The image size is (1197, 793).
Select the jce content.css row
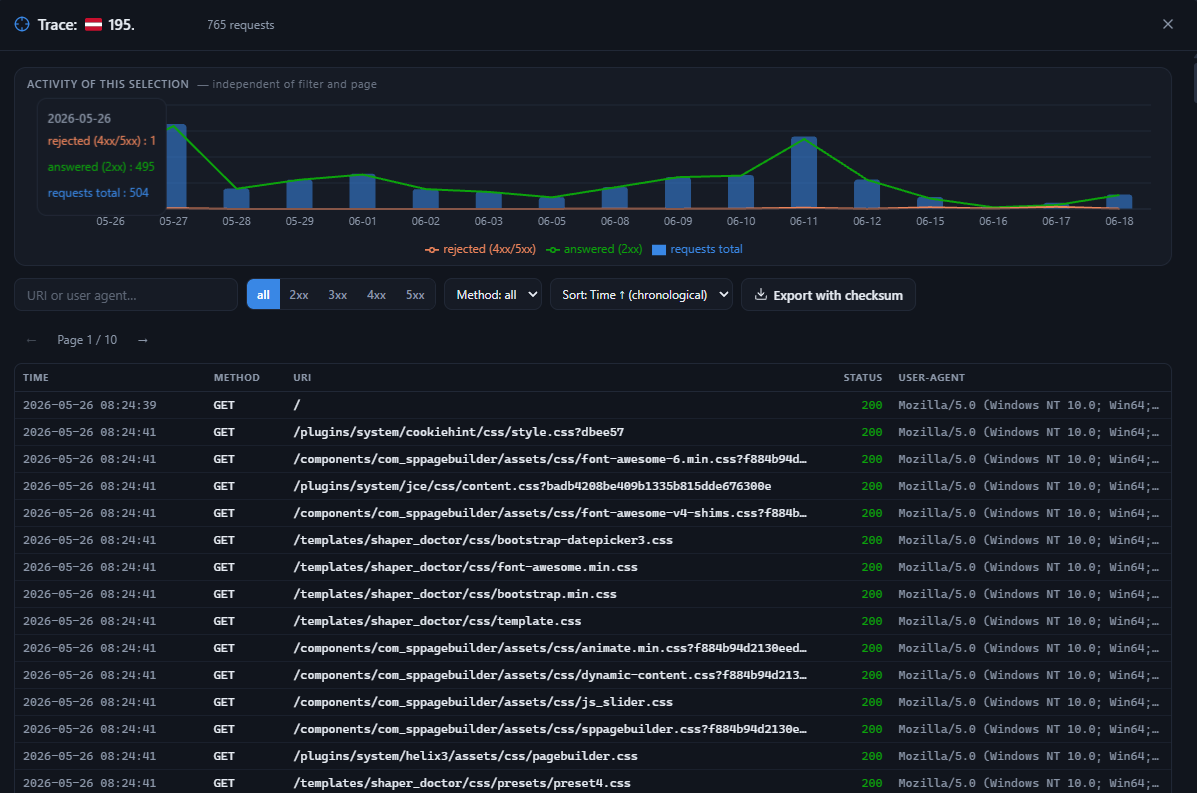(592, 486)
